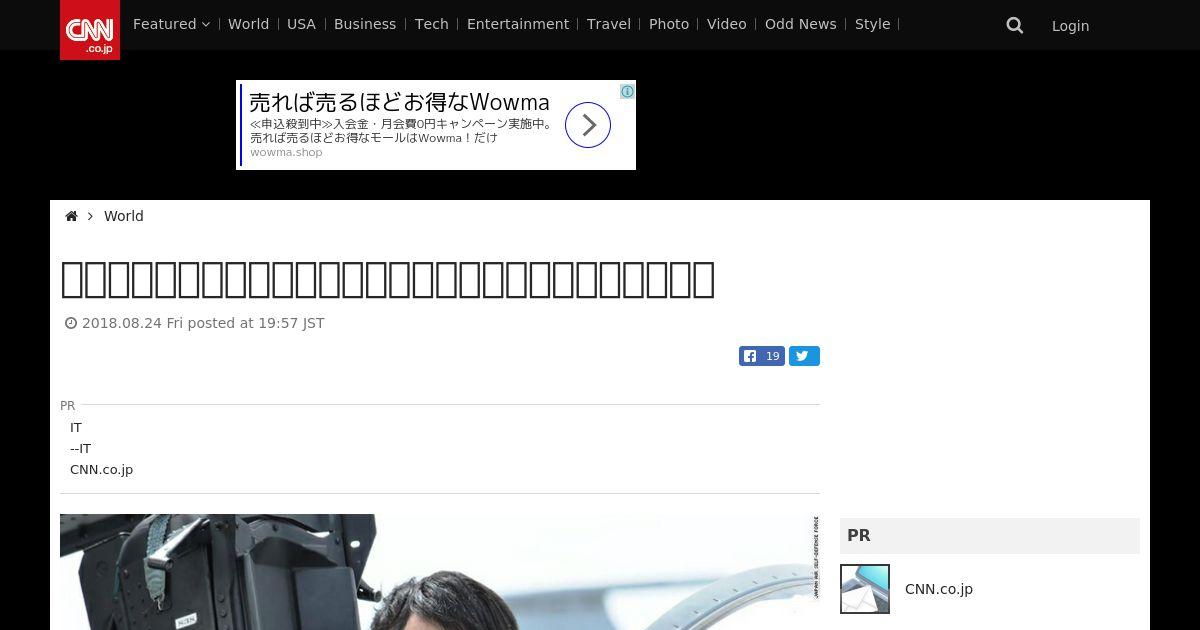Screen dimensions: 1200x630
Task: Open the Tech section
Action: point(432,24)
